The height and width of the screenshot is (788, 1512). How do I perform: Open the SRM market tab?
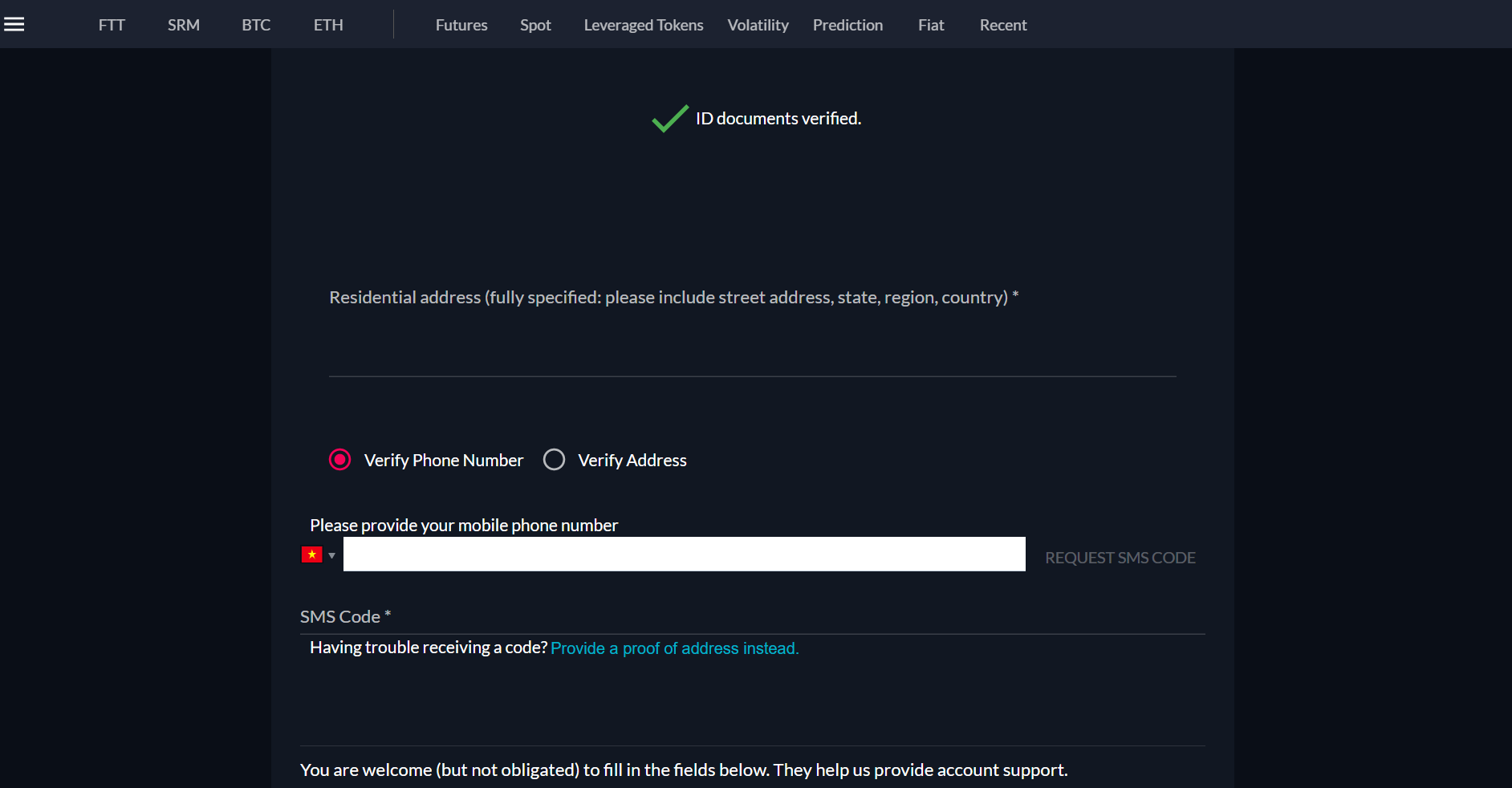point(184,25)
